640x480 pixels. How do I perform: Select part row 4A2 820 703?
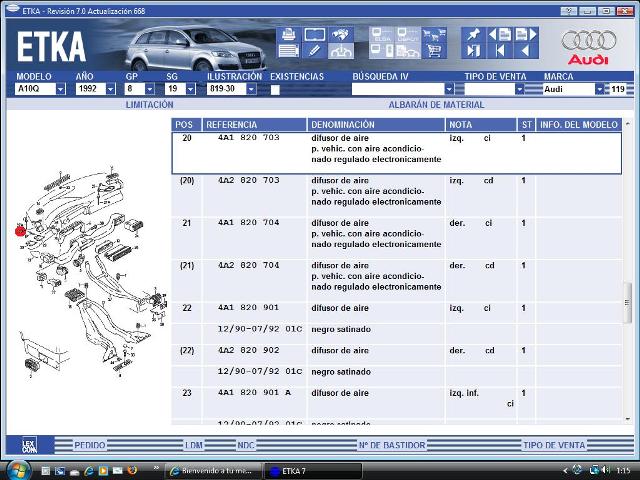click(397, 196)
